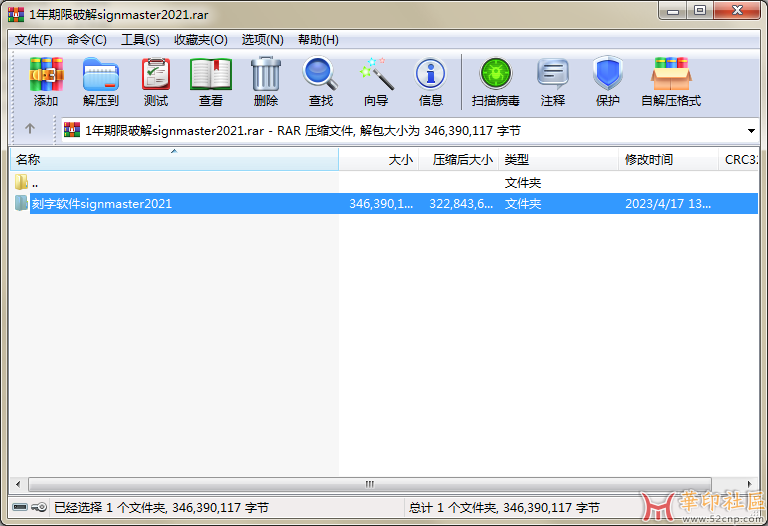
Task: Launch the 向导 (Wizard) wand icon
Action: tap(376, 74)
